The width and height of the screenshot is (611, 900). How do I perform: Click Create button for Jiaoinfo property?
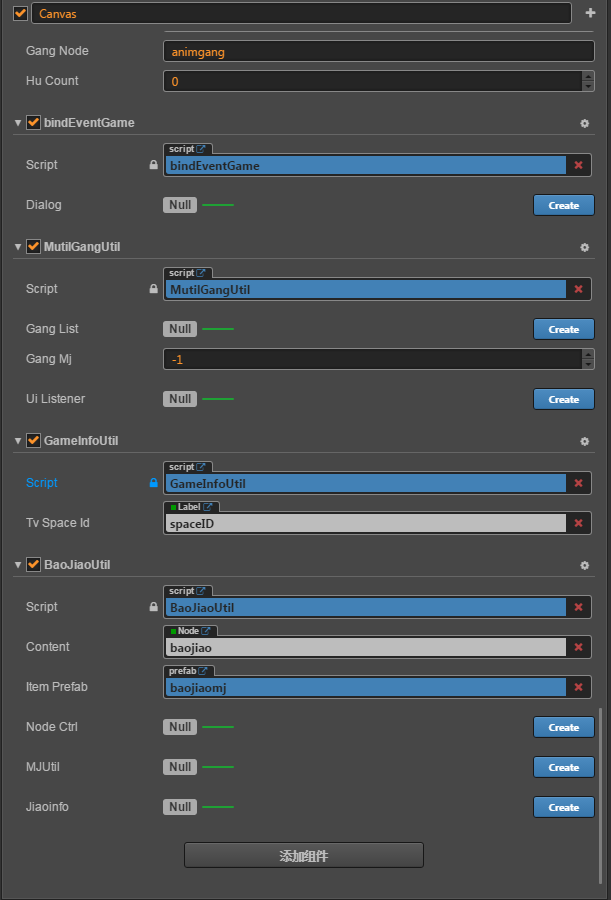click(563, 807)
